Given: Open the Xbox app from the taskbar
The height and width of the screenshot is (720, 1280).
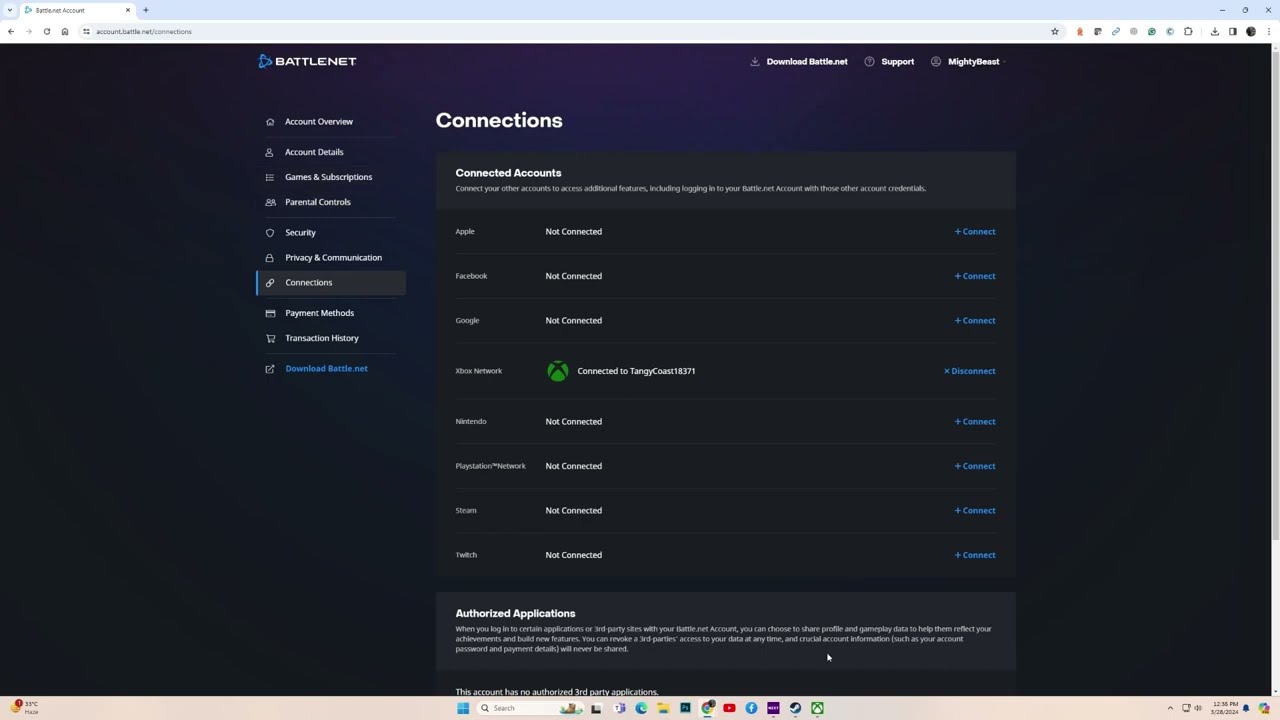Looking at the screenshot, I should 817,708.
